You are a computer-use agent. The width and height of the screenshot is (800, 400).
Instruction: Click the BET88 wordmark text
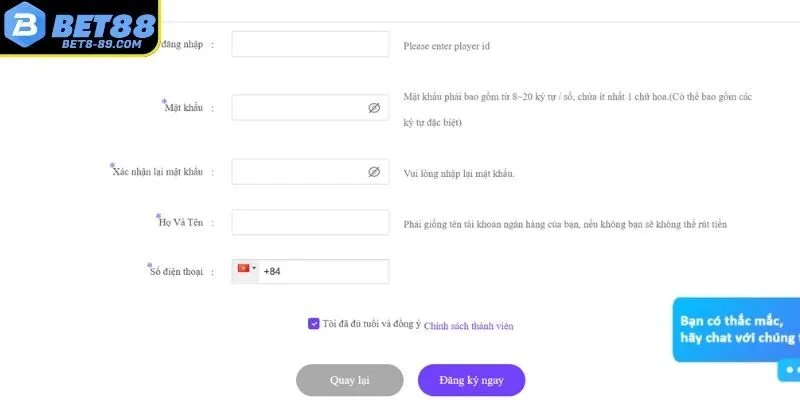point(104,24)
